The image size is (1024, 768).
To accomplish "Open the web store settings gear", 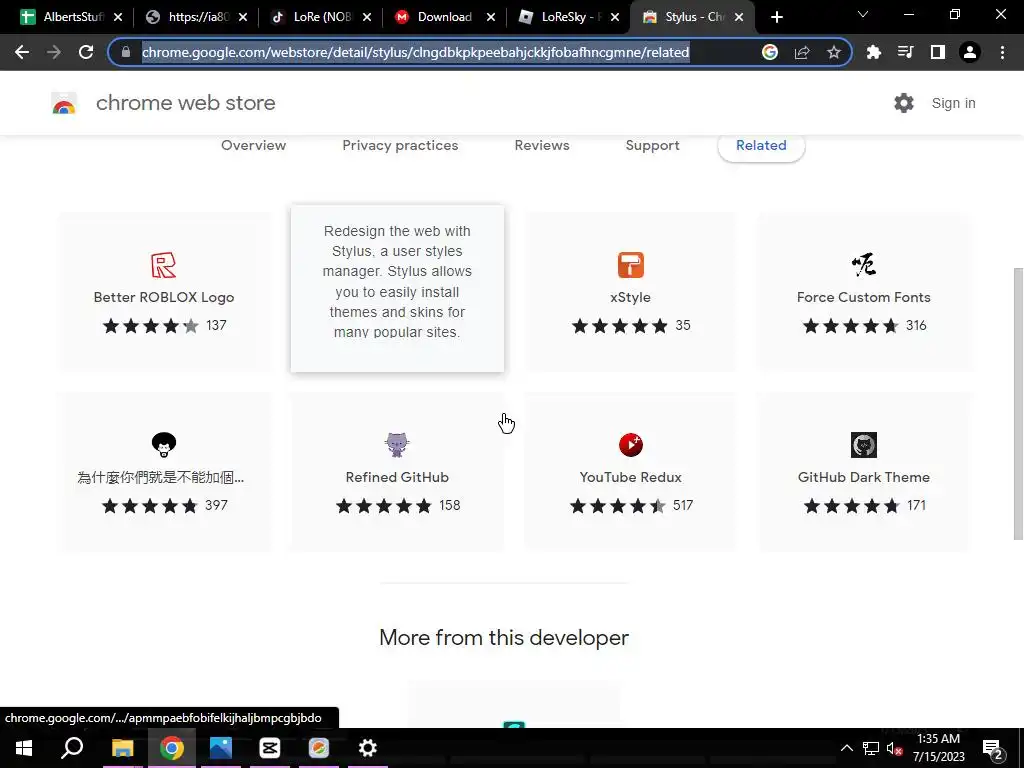I will 904,103.
